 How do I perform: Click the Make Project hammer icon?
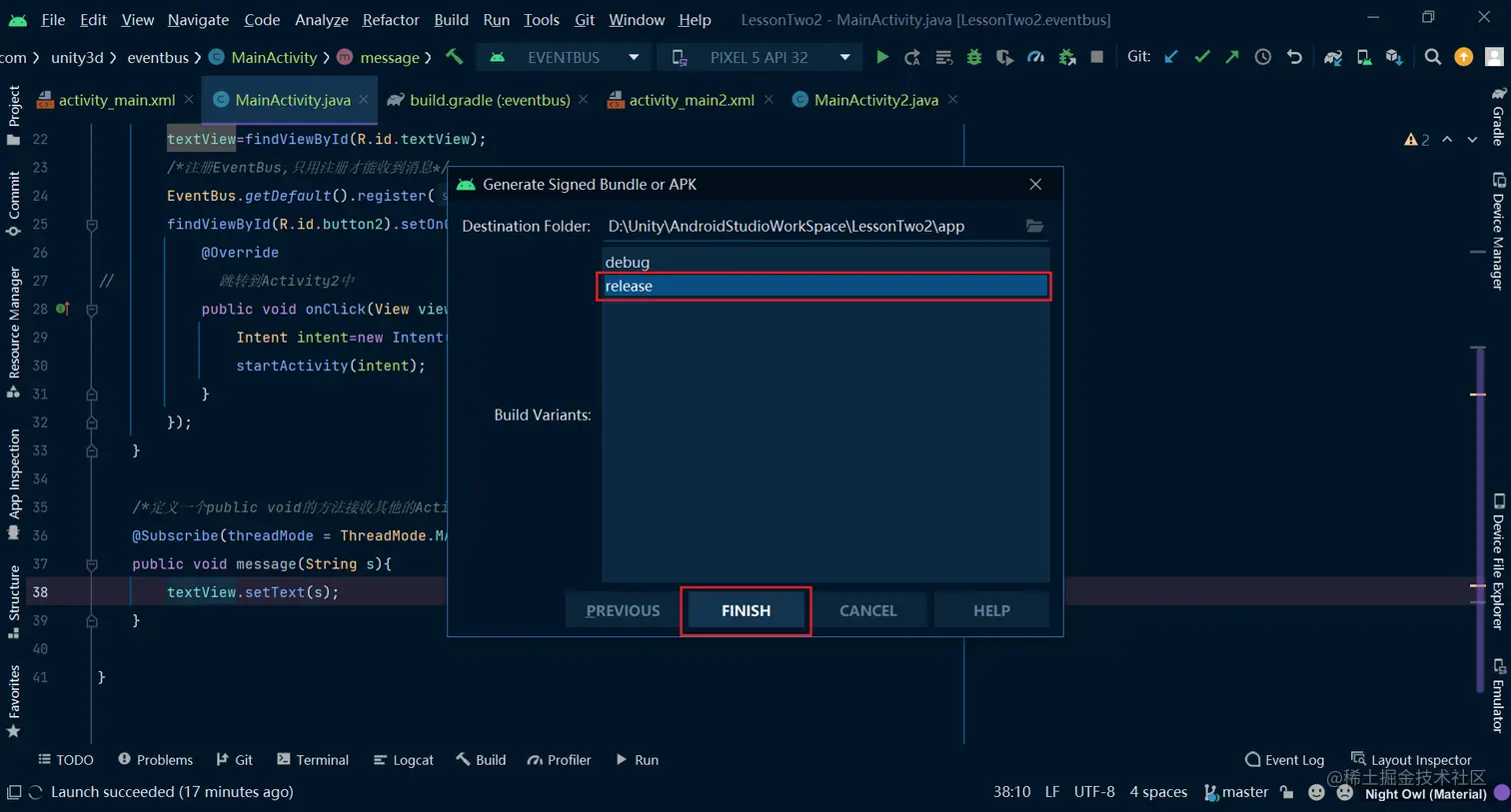(455, 57)
